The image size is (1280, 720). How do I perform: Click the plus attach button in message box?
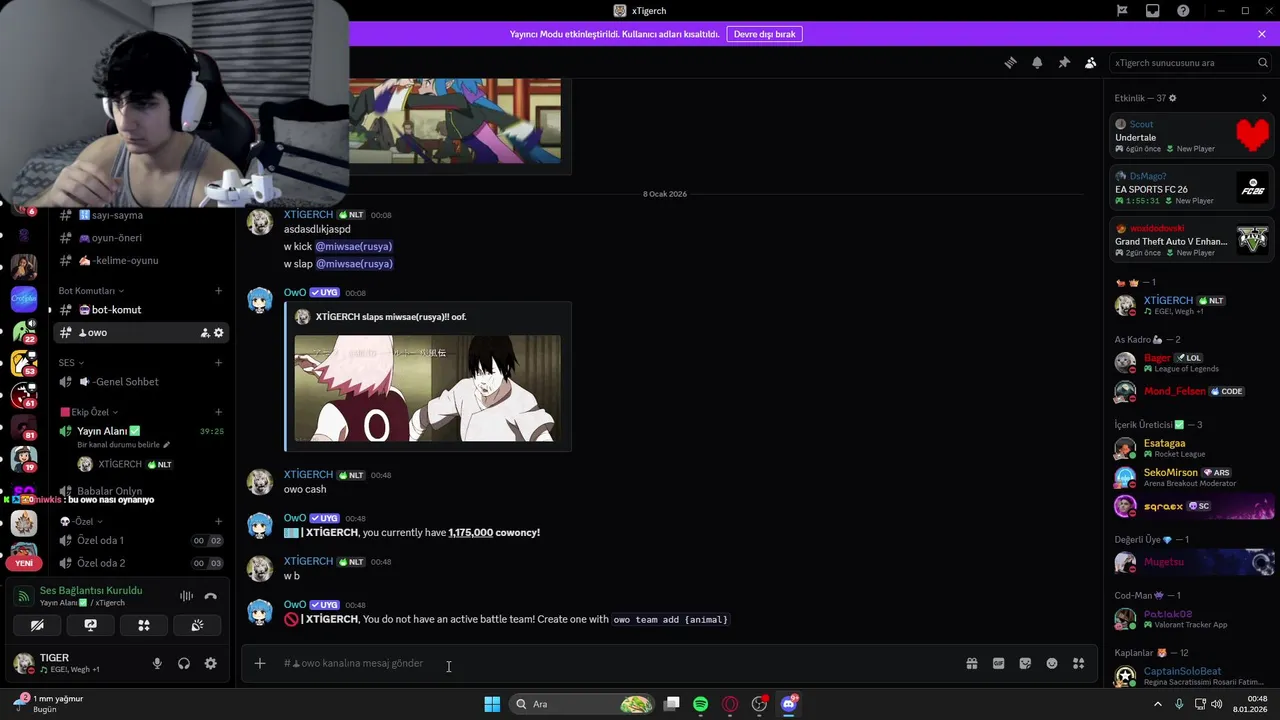tap(260, 663)
